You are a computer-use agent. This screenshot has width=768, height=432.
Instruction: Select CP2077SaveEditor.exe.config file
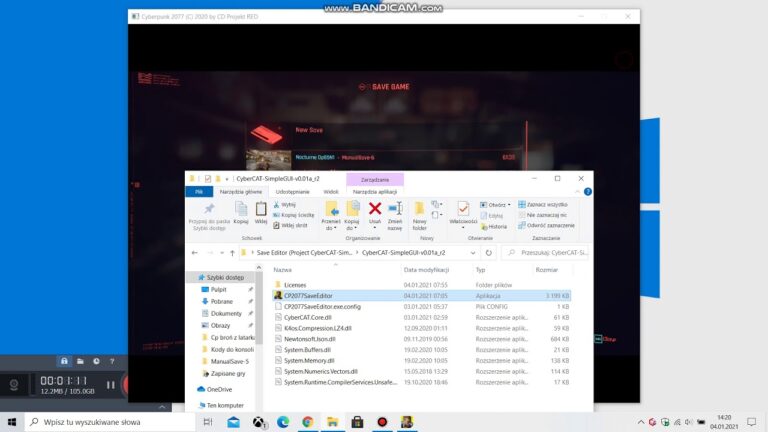[322, 306]
